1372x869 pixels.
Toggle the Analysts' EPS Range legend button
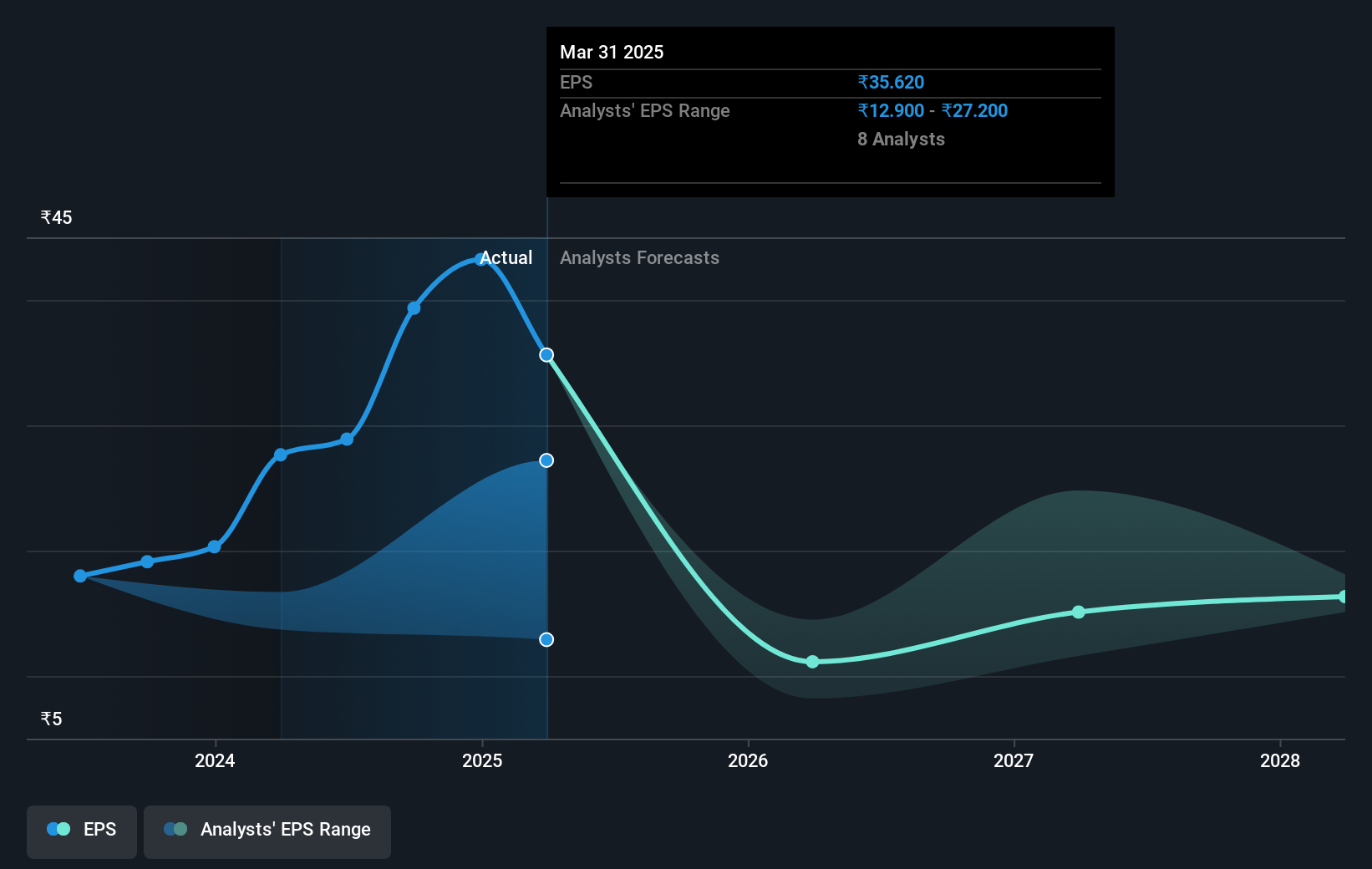coord(267,831)
